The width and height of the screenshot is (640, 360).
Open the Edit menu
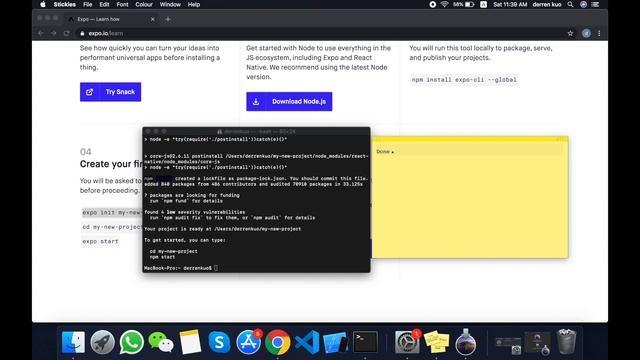point(104,4)
